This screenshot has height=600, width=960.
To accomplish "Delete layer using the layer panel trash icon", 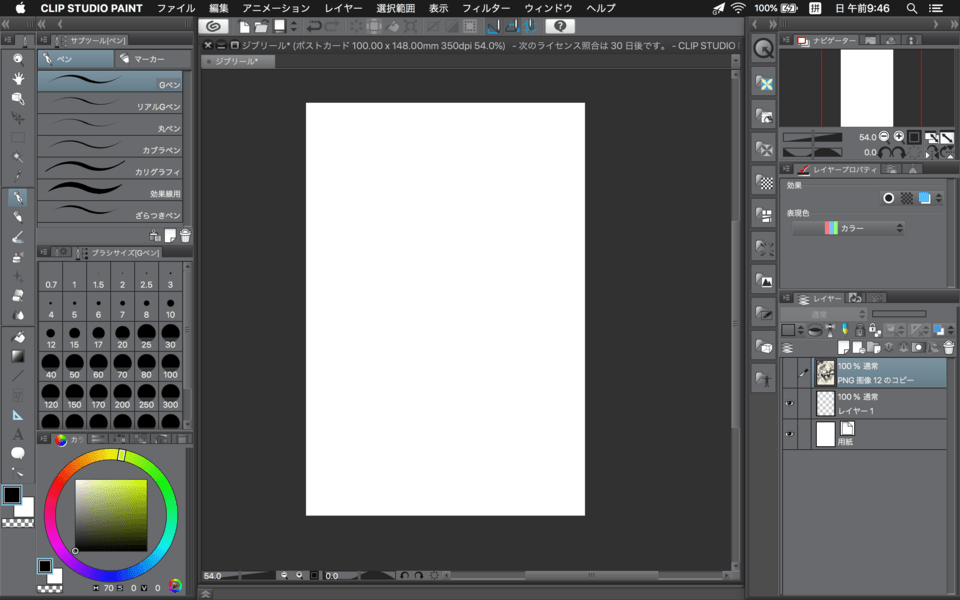I will [948, 348].
